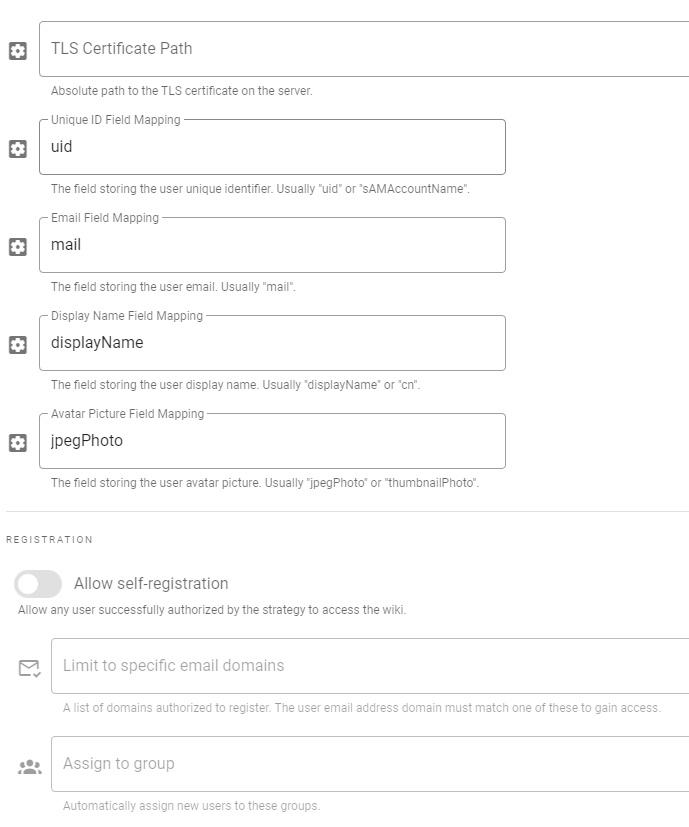Click the helper text about TLS certificate absolute path
This screenshot has height=827, width=689.
tap(182, 91)
